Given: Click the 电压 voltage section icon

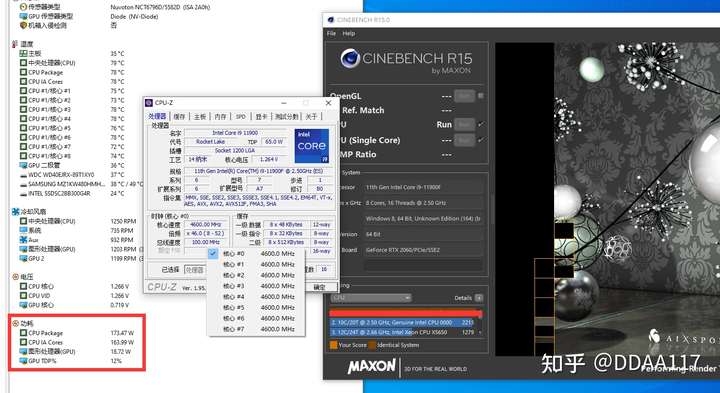Looking at the screenshot, I should point(15,276).
